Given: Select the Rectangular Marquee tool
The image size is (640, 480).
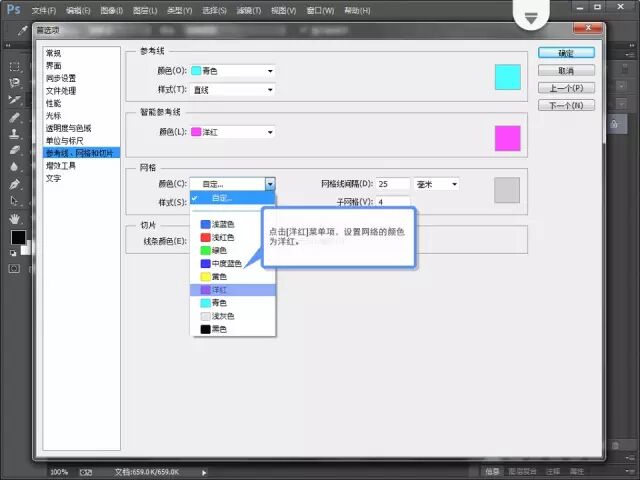Looking at the screenshot, I should [15, 67].
